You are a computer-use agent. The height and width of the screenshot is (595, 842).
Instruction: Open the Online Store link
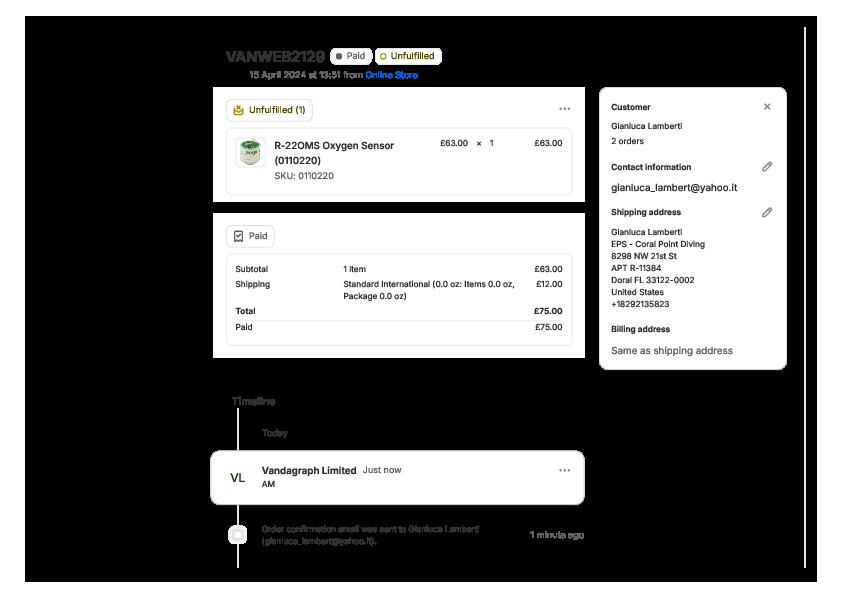391,75
